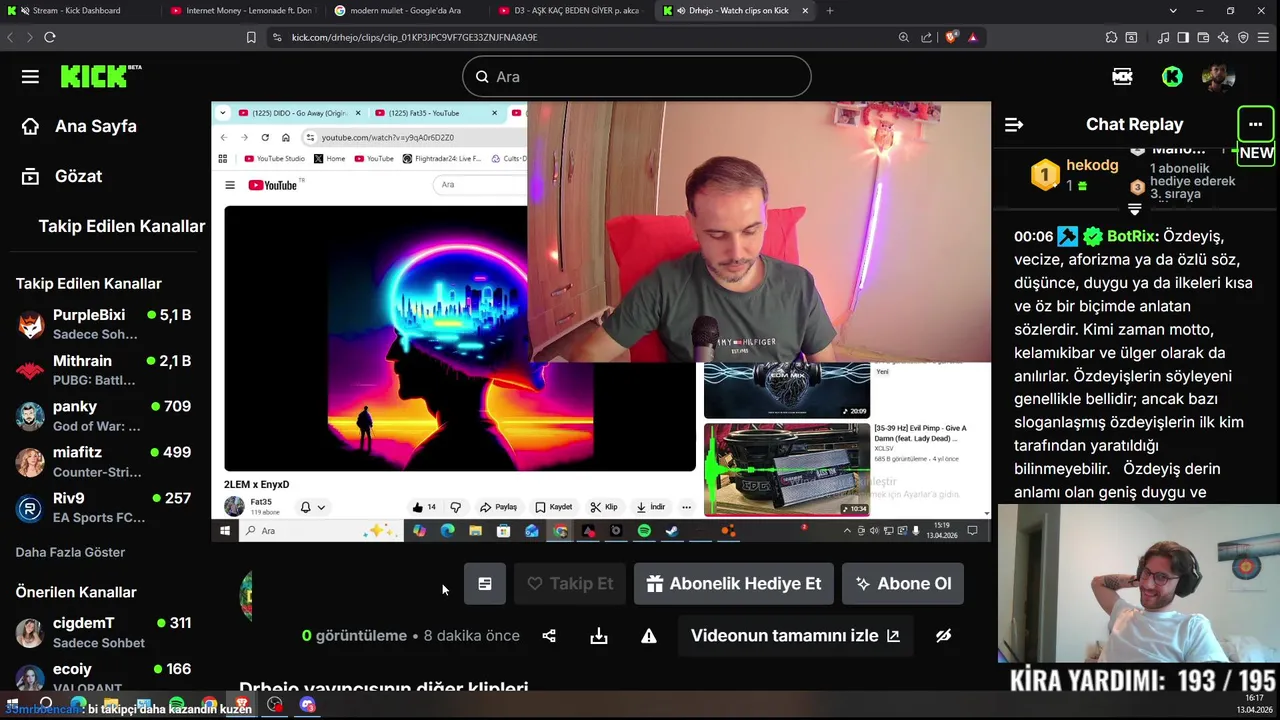Screen dimensions: 1280x720
Task: Open Gözat in the sidebar
Action: tap(62, 176)
